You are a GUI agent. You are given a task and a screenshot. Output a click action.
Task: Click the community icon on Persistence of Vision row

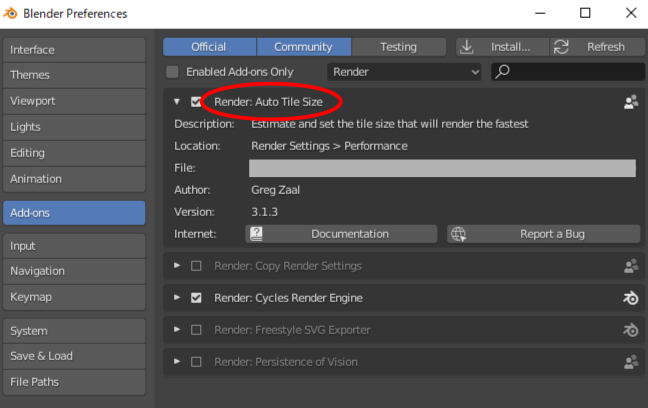(x=631, y=362)
